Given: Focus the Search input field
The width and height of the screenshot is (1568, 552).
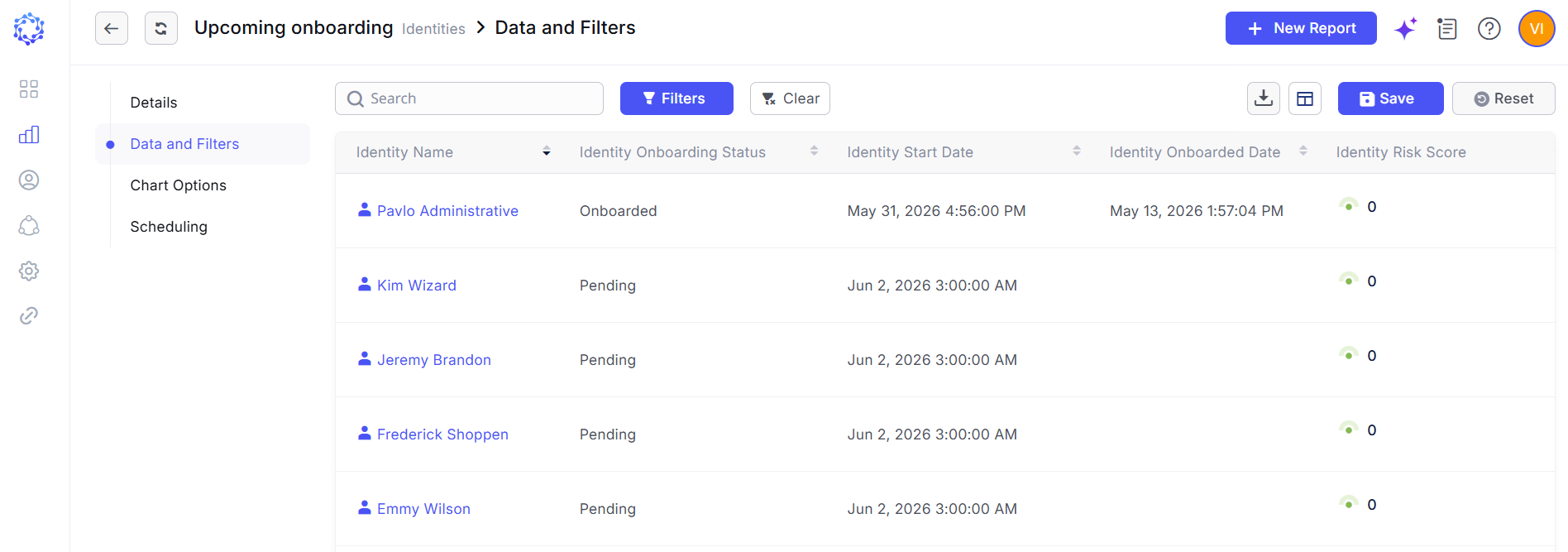Looking at the screenshot, I should click(469, 98).
